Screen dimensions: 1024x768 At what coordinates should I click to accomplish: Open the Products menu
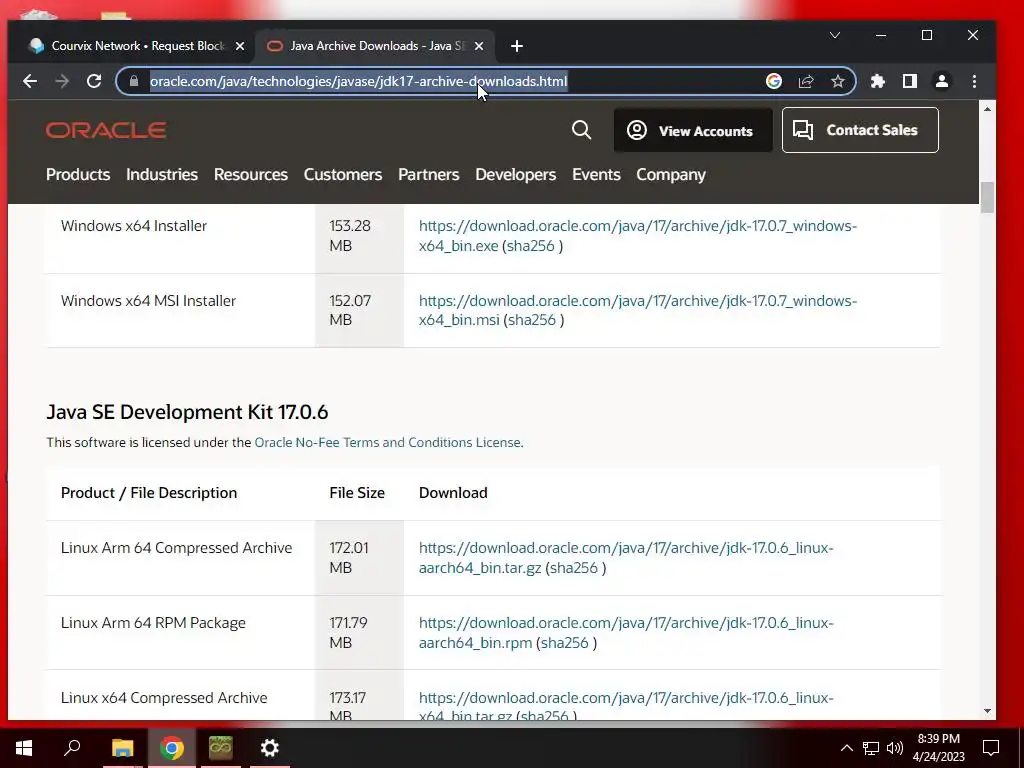pos(78,174)
